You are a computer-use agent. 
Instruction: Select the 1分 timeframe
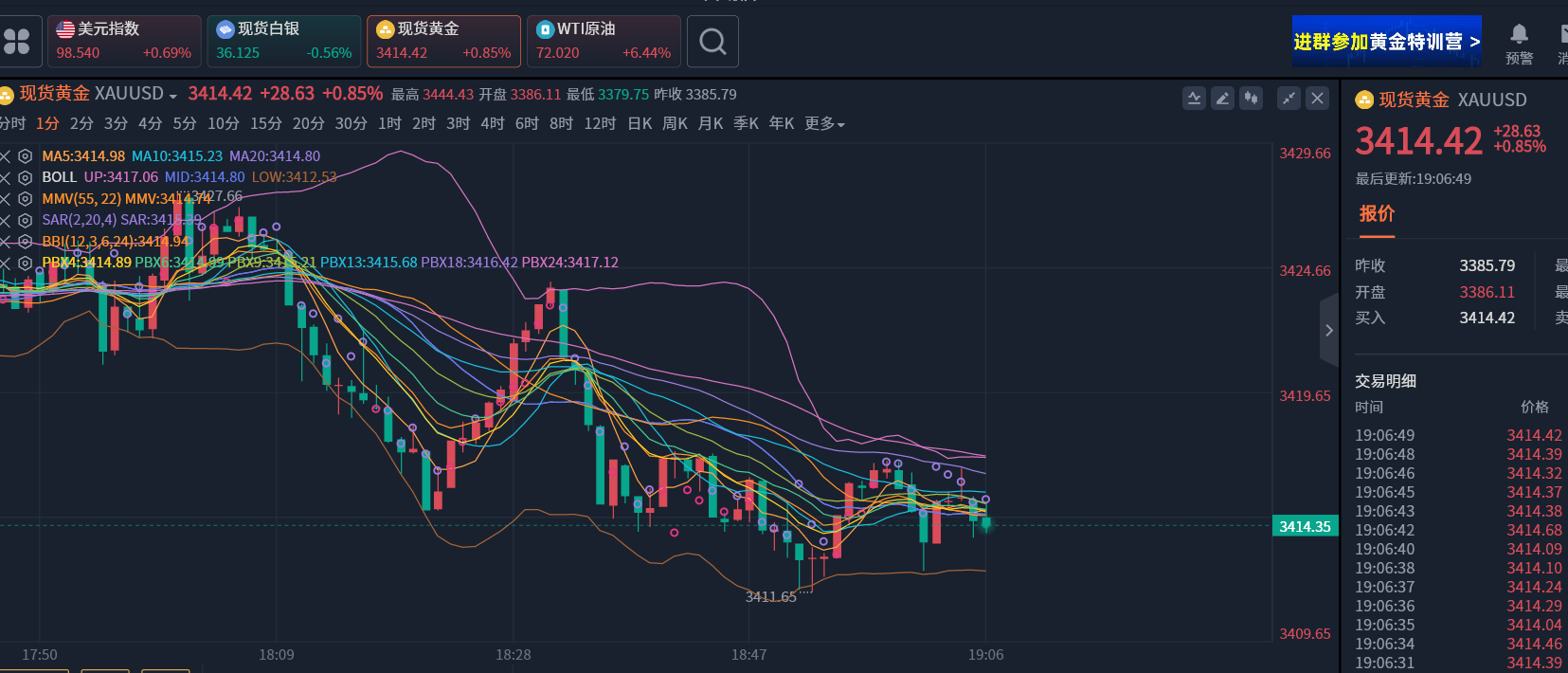click(47, 124)
